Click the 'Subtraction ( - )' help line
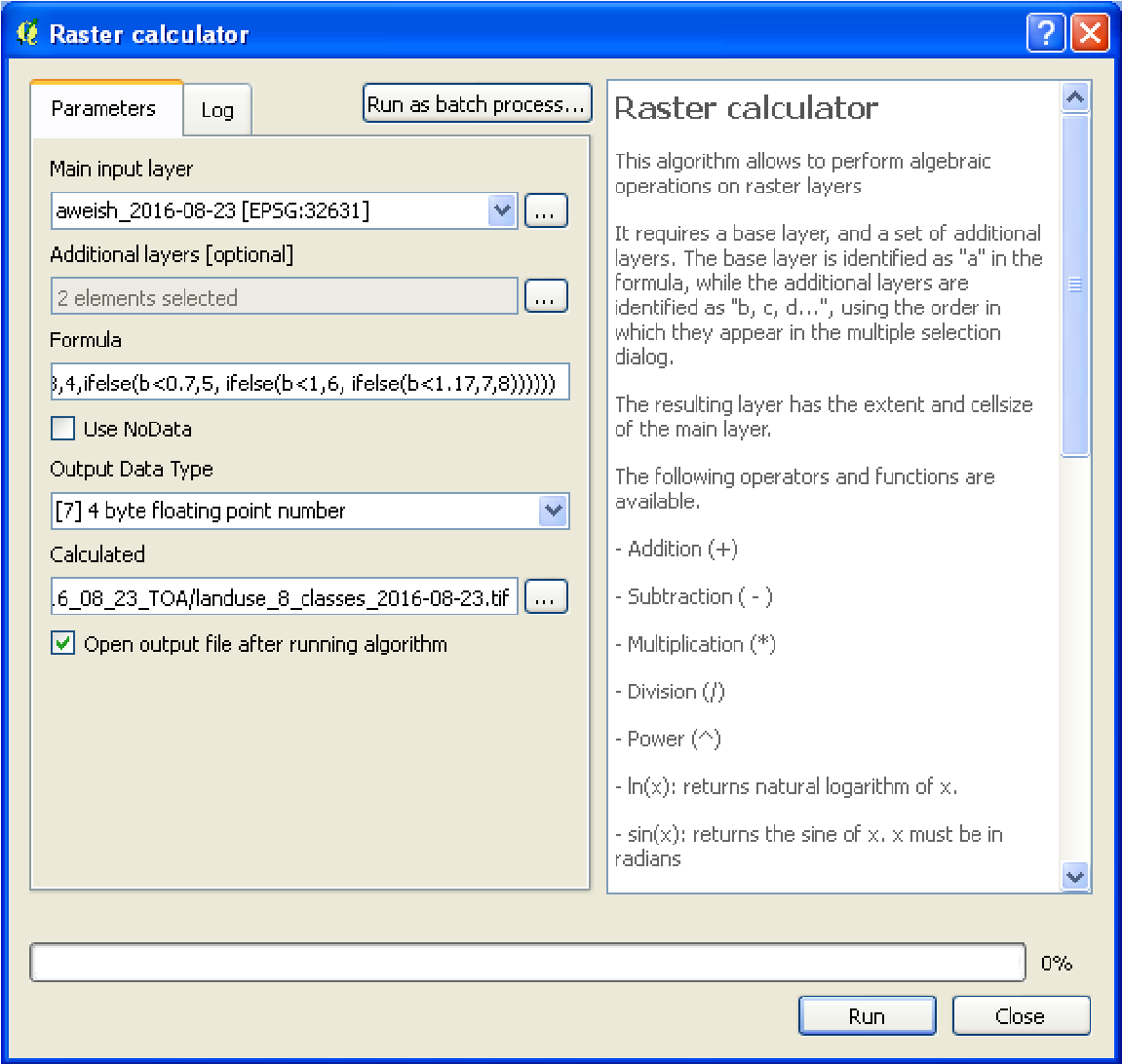The image size is (1122, 1064). [694, 596]
